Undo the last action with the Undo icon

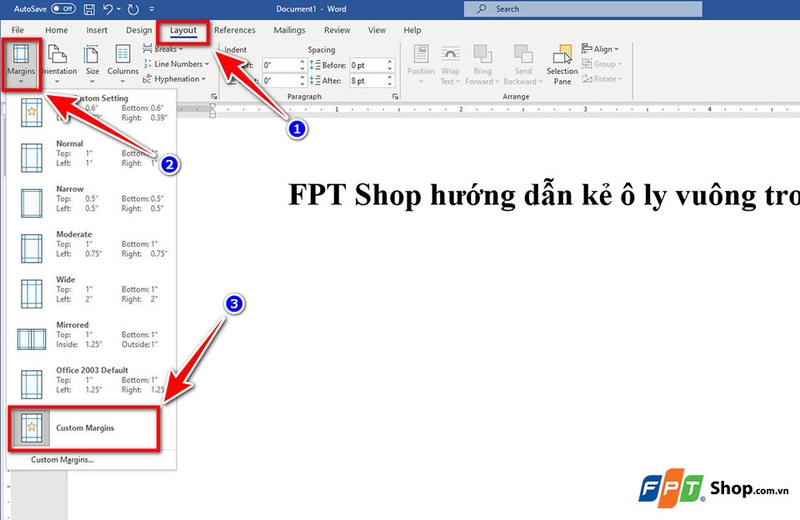[x=108, y=9]
